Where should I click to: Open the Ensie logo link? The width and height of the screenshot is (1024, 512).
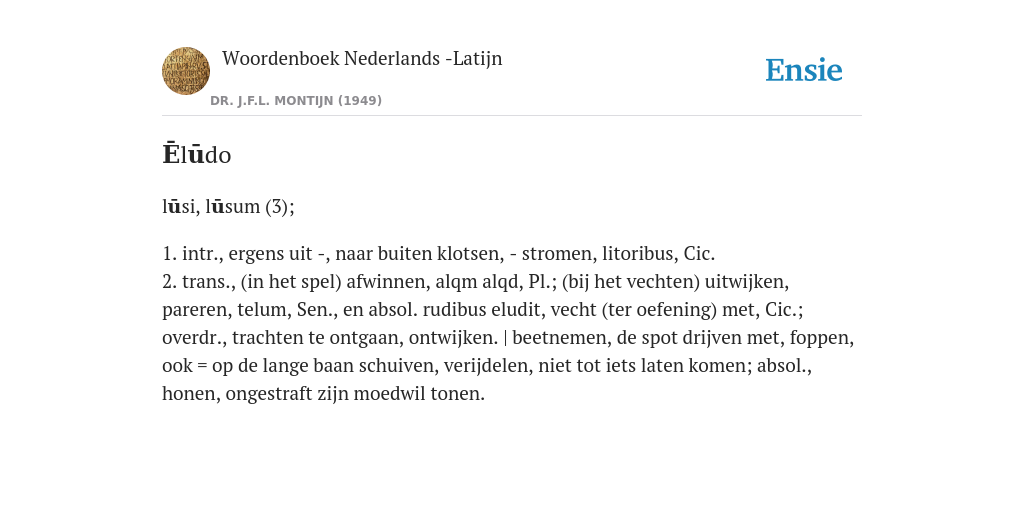click(804, 70)
